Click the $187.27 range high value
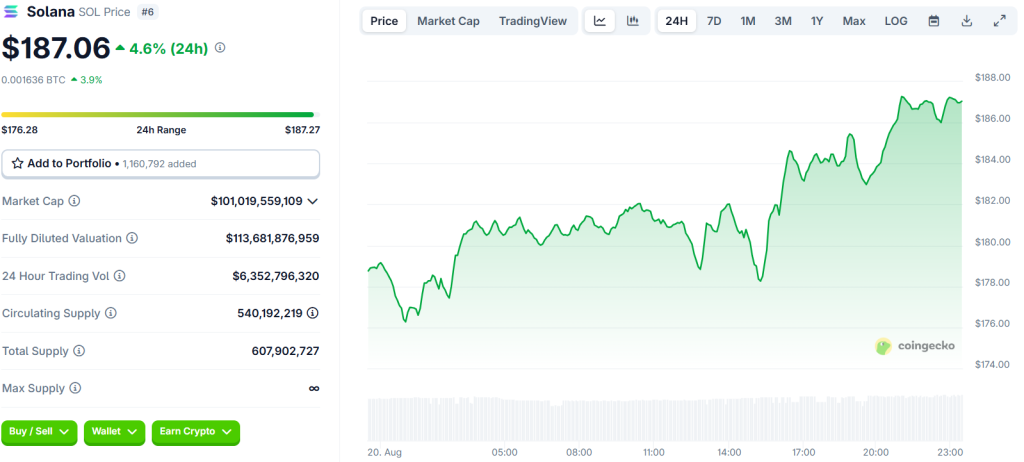Image resolution: width=1024 pixels, height=462 pixels. [x=302, y=130]
